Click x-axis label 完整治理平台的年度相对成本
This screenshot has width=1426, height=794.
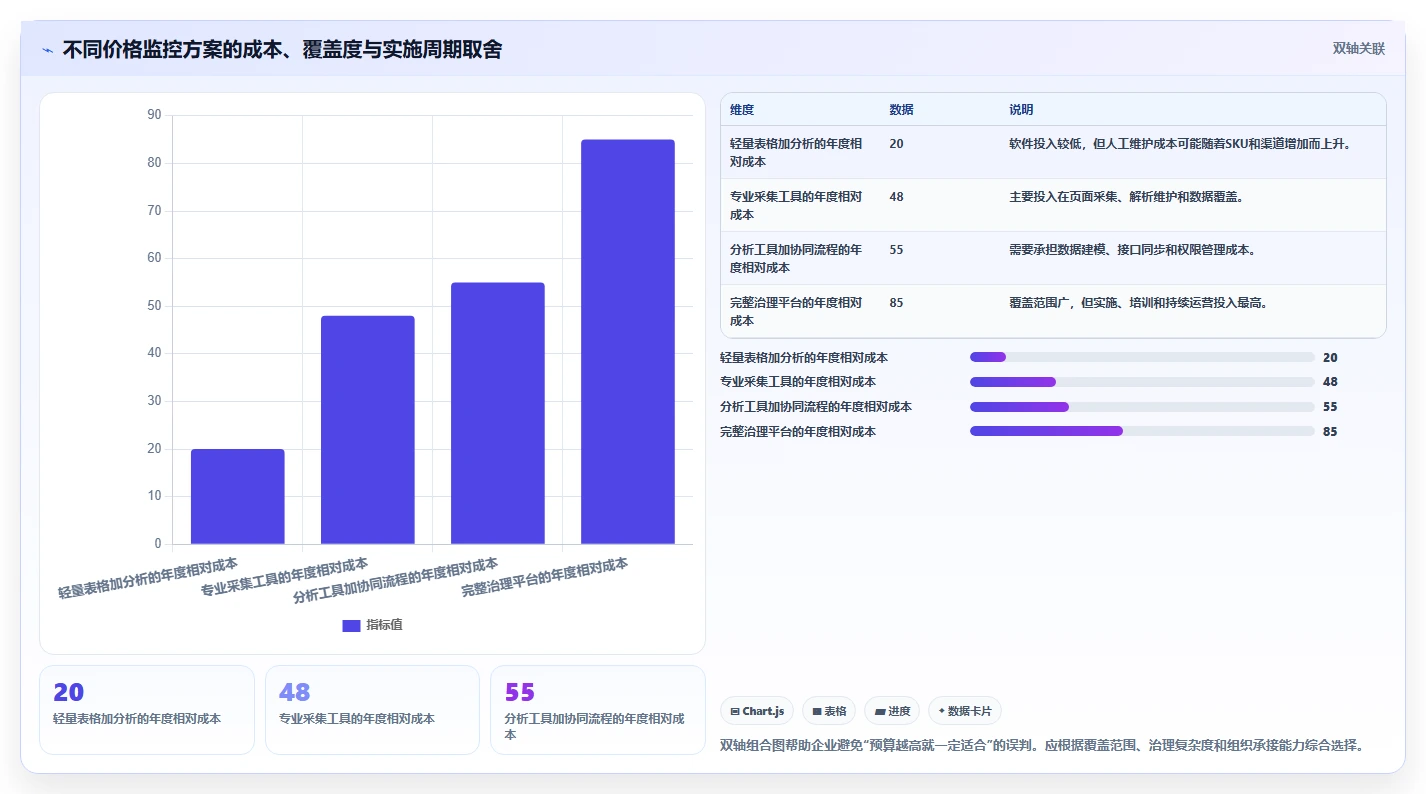(544, 577)
